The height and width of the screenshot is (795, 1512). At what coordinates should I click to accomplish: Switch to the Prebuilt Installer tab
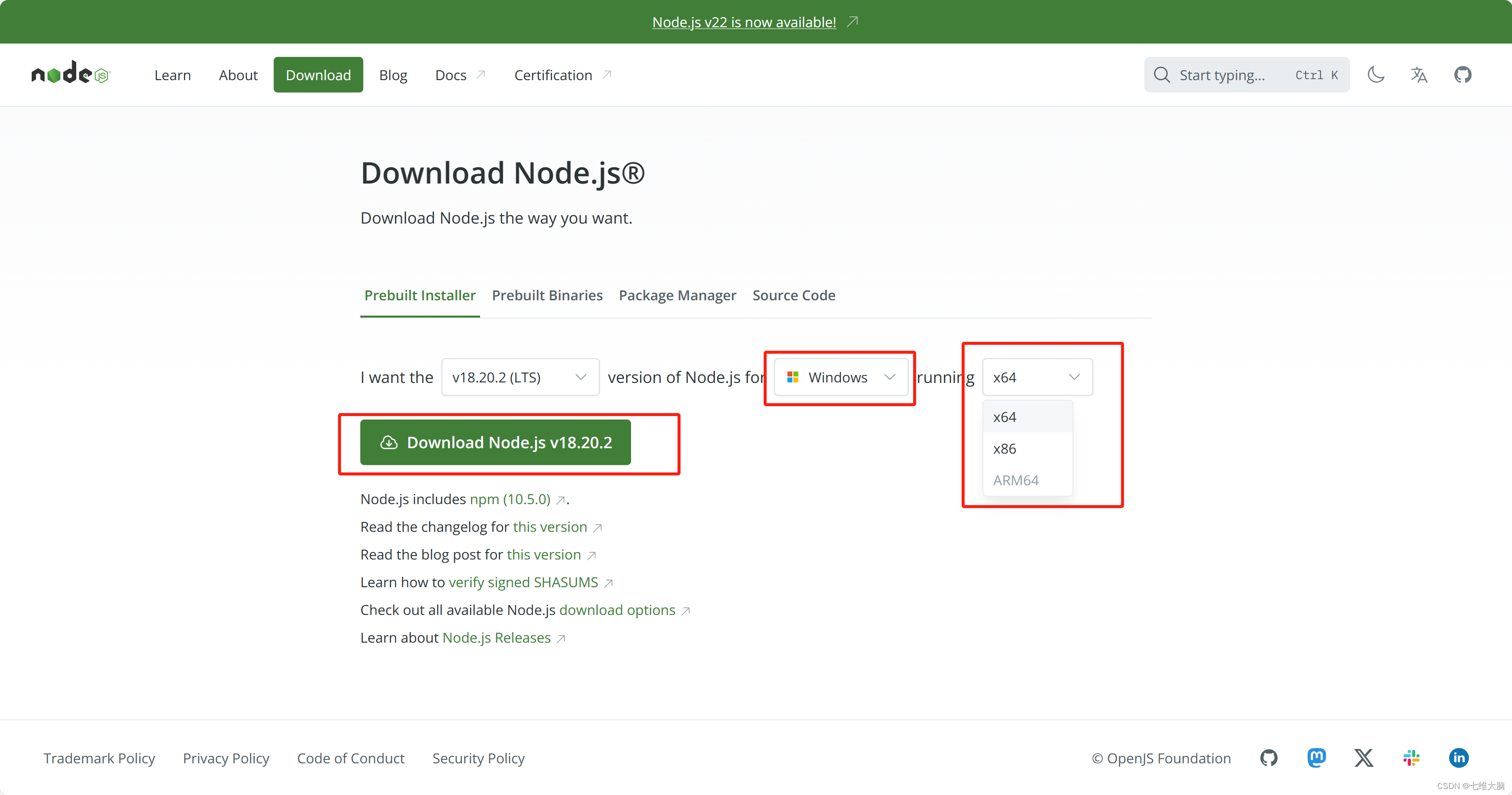pyautogui.click(x=420, y=295)
